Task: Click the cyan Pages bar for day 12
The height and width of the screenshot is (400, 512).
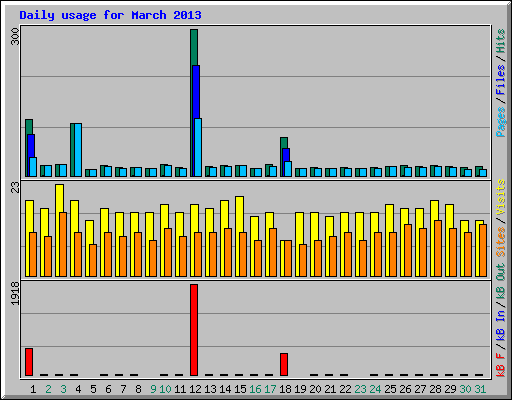Action: click(198, 147)
